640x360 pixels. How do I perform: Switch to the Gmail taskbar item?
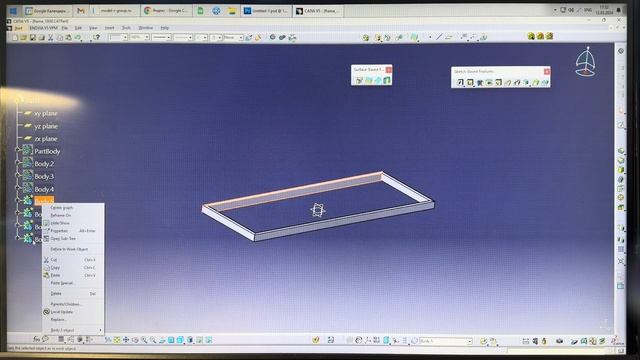[81, 11]
